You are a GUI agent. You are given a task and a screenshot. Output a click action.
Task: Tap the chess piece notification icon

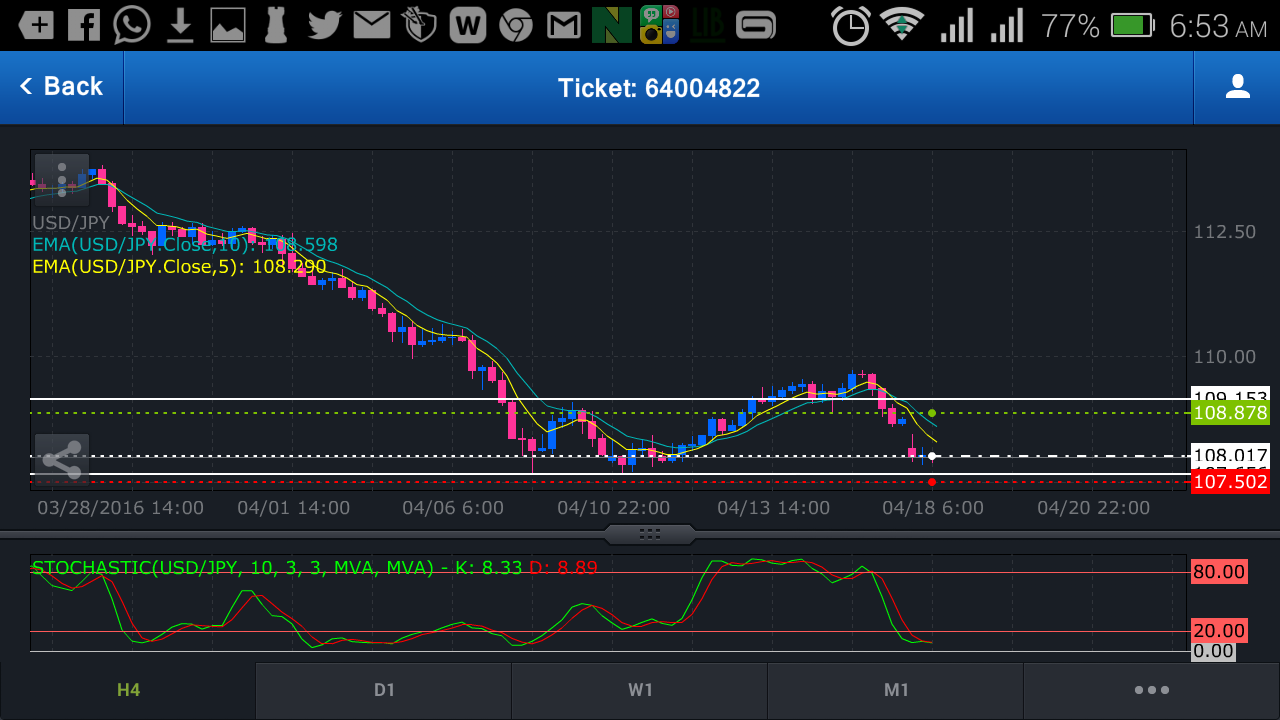pos(276,25)
